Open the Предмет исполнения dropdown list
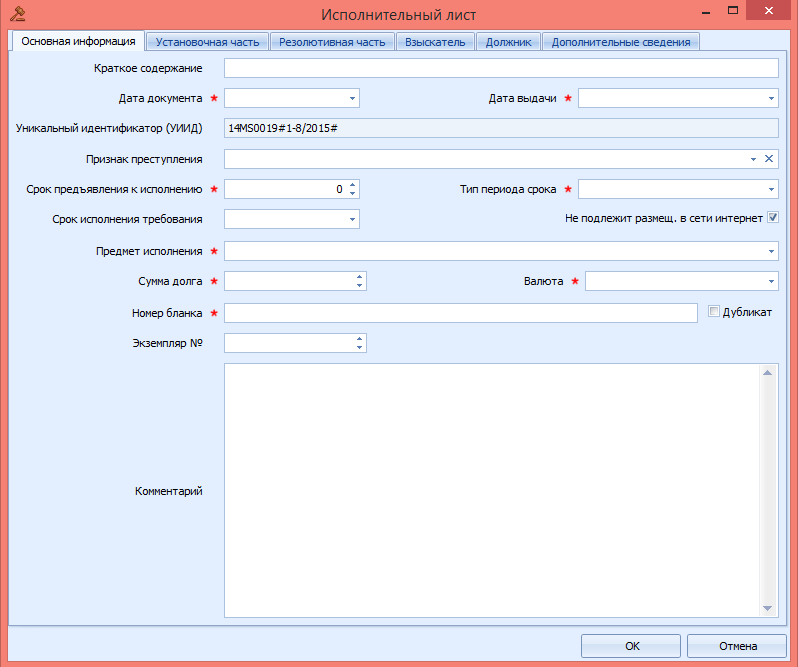Image resolution: width=798 pixels, height=667 pixels. 771,251
